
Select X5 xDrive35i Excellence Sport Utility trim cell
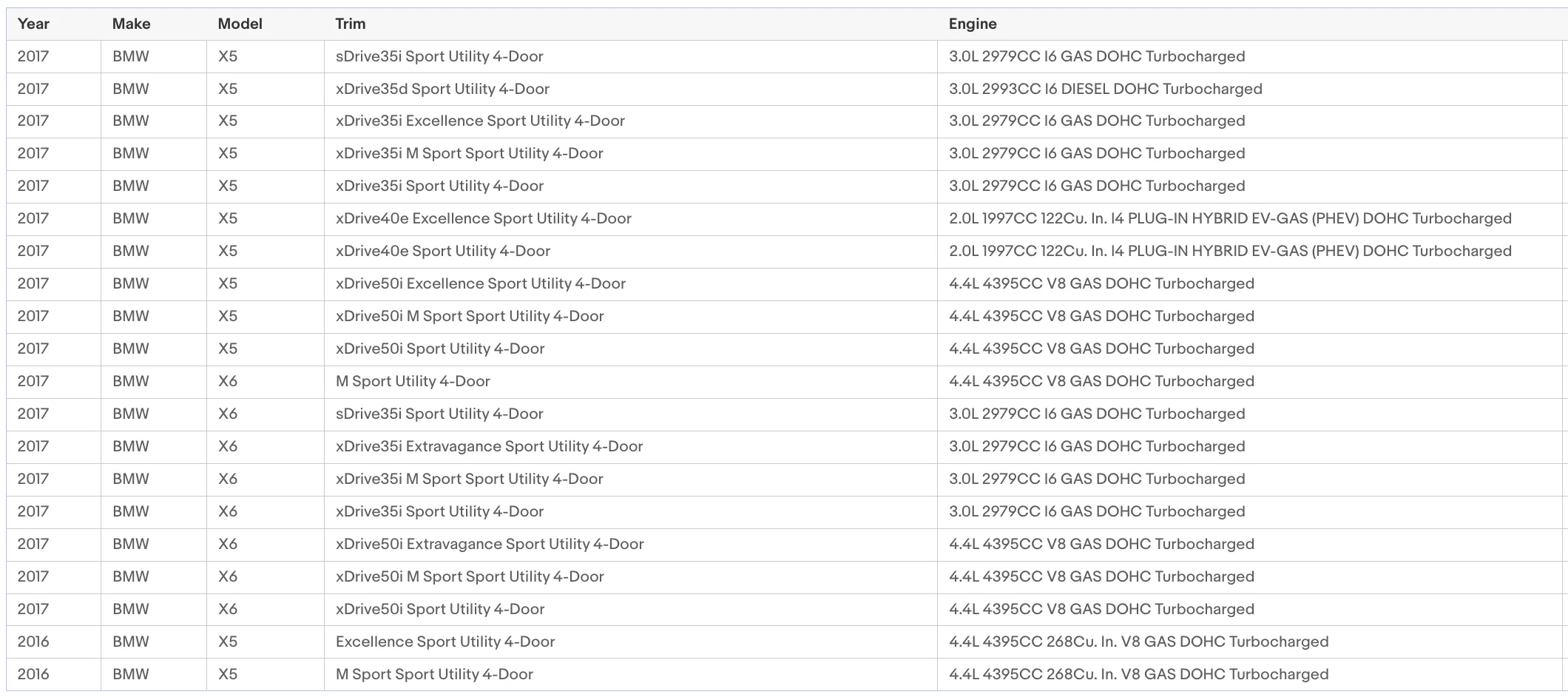point(631,121)
